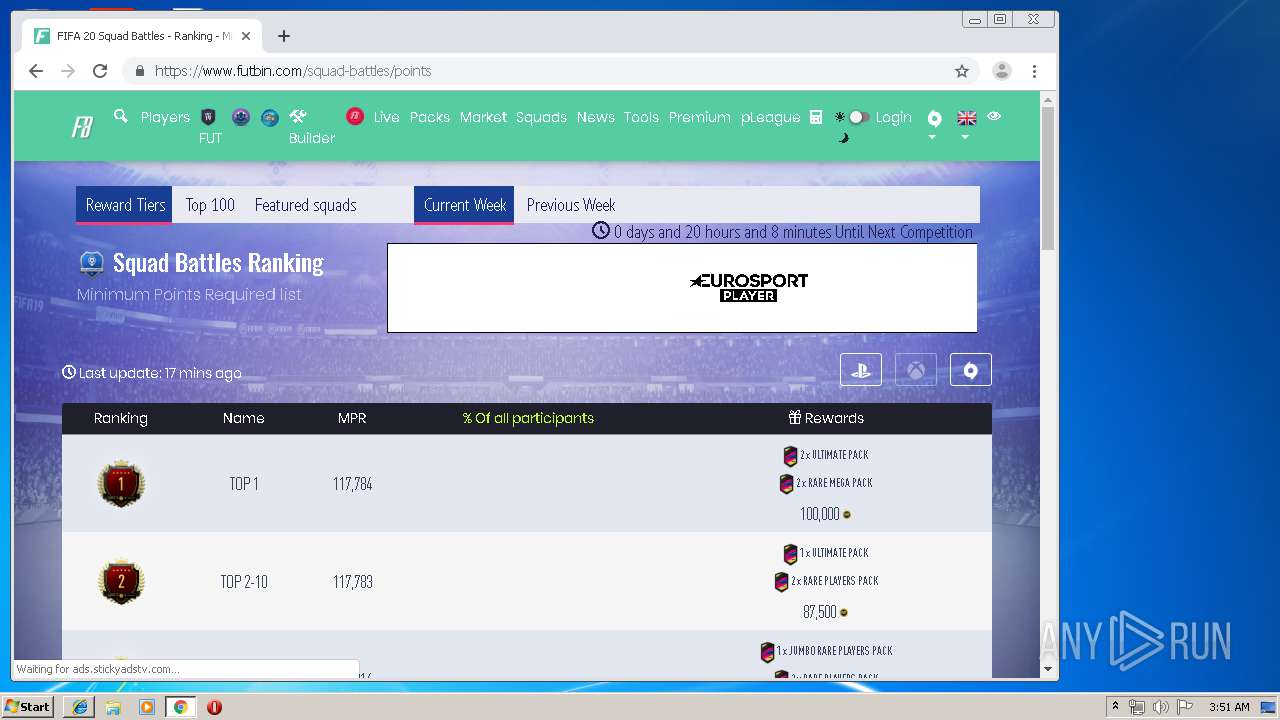1280x720 pixels.
Task: Open the site search magnifier
Action: [121, 116]
